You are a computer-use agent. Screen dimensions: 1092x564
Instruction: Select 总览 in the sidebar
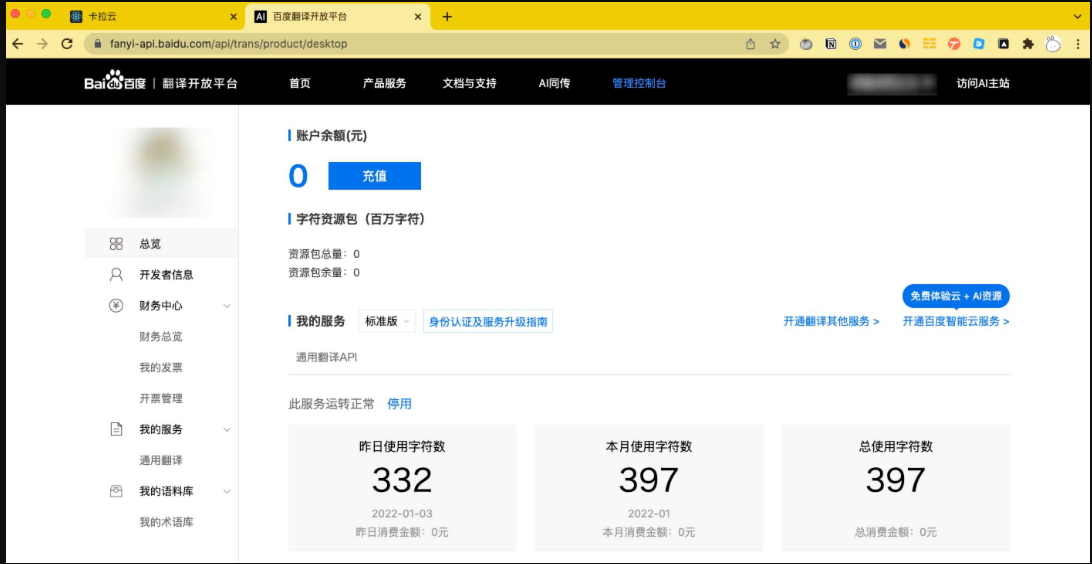tap(162, 244)
